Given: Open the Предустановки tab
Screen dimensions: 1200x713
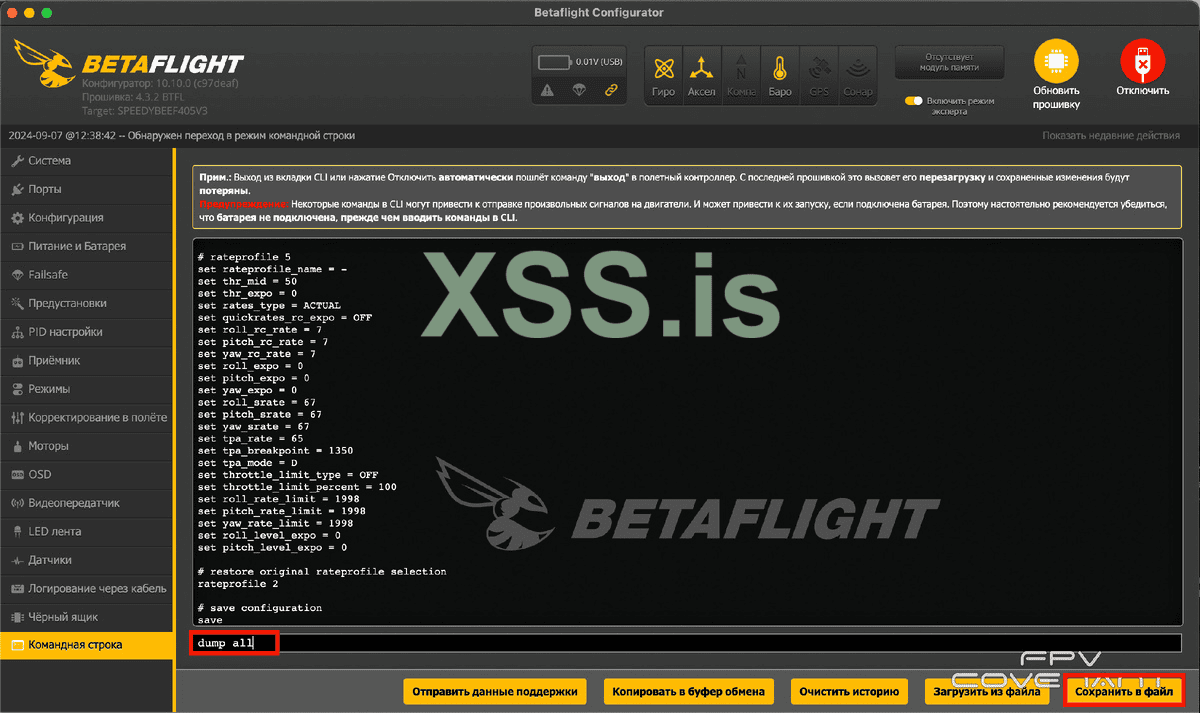Looking at the screenshot, I should 87,303.
